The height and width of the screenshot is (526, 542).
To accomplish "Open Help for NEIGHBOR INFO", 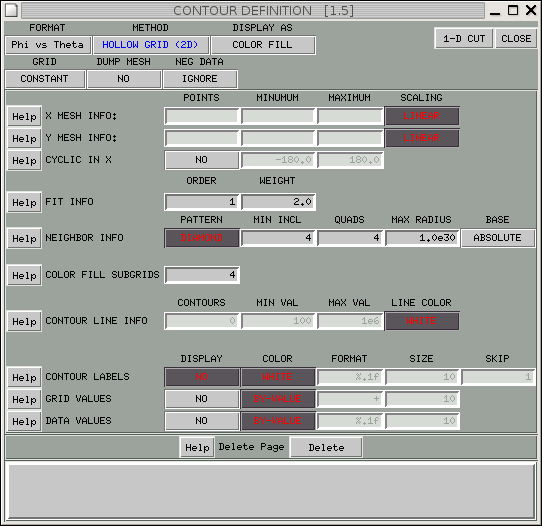I will click(x=24, y=238).
